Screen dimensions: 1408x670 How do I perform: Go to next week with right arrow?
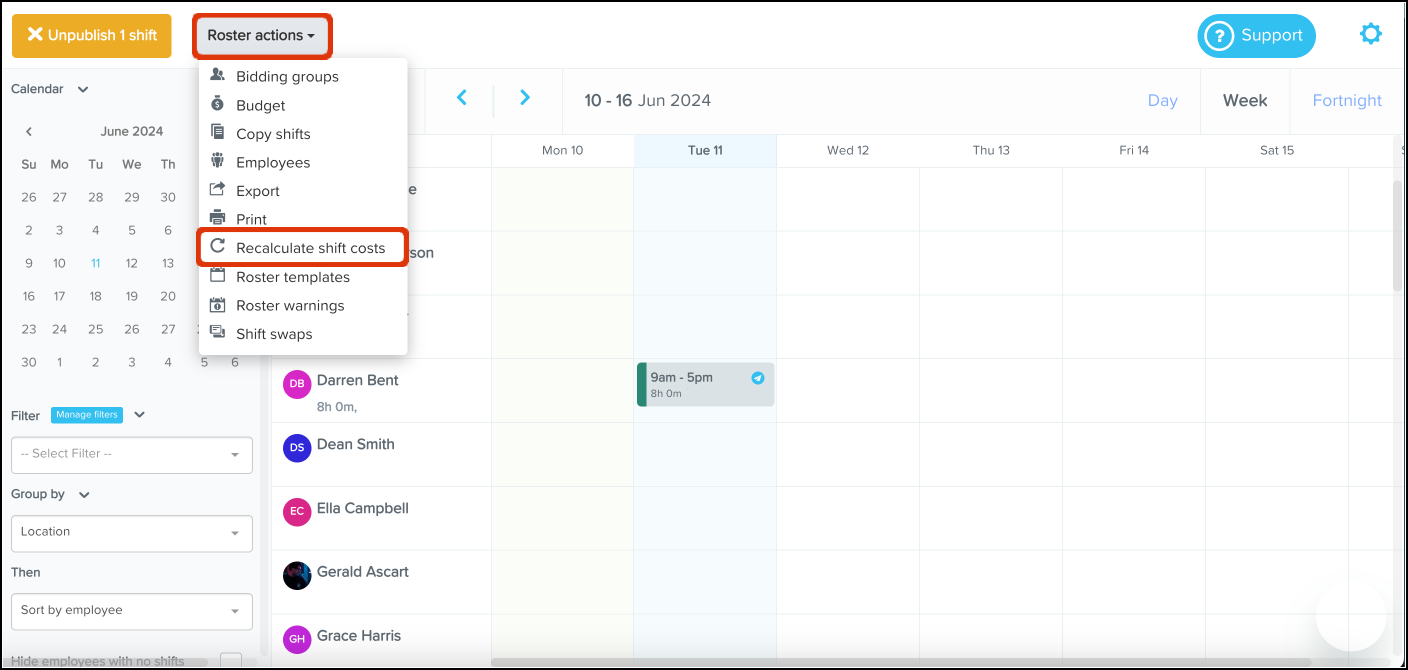coord(525,98)
